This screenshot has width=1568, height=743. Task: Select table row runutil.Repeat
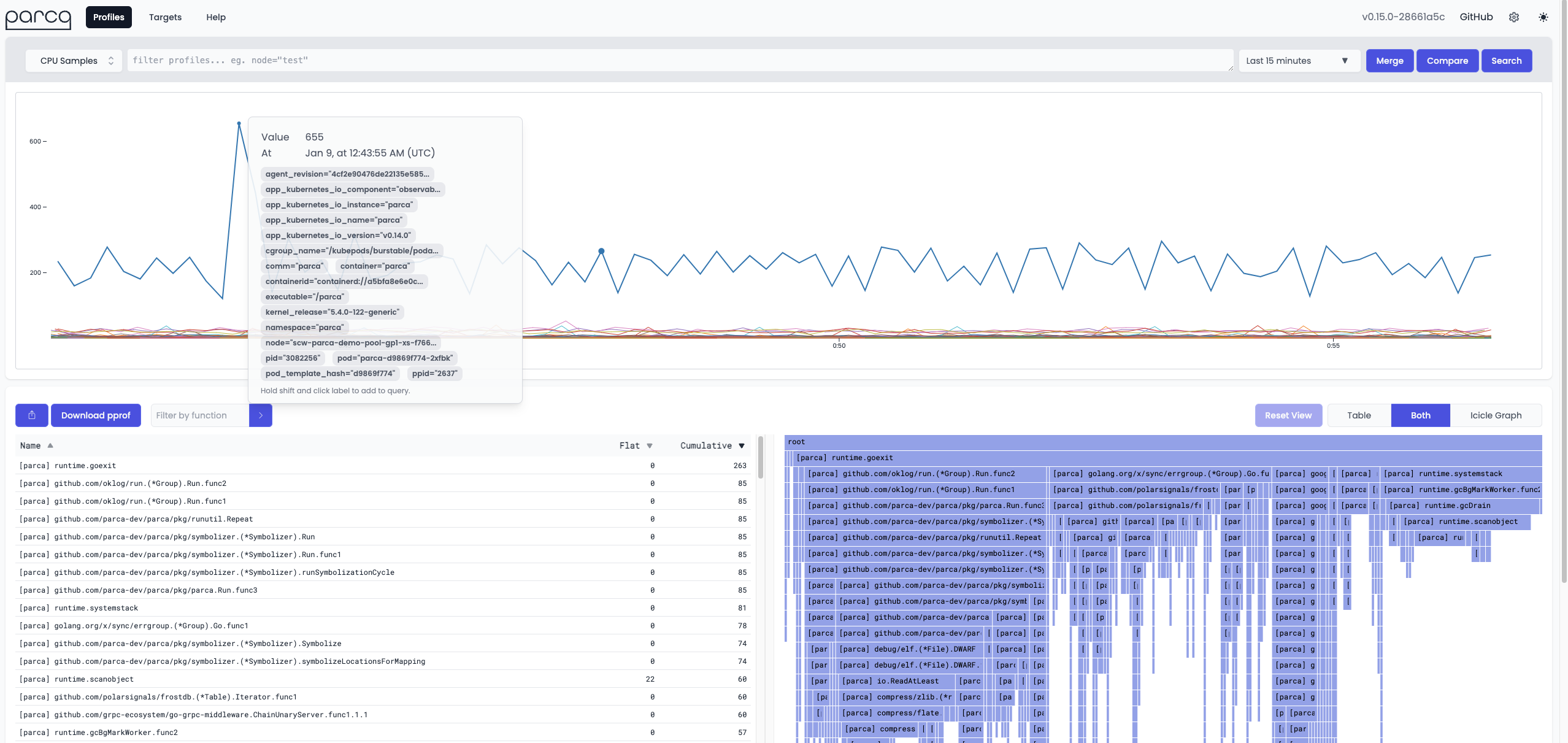[383, 519]
